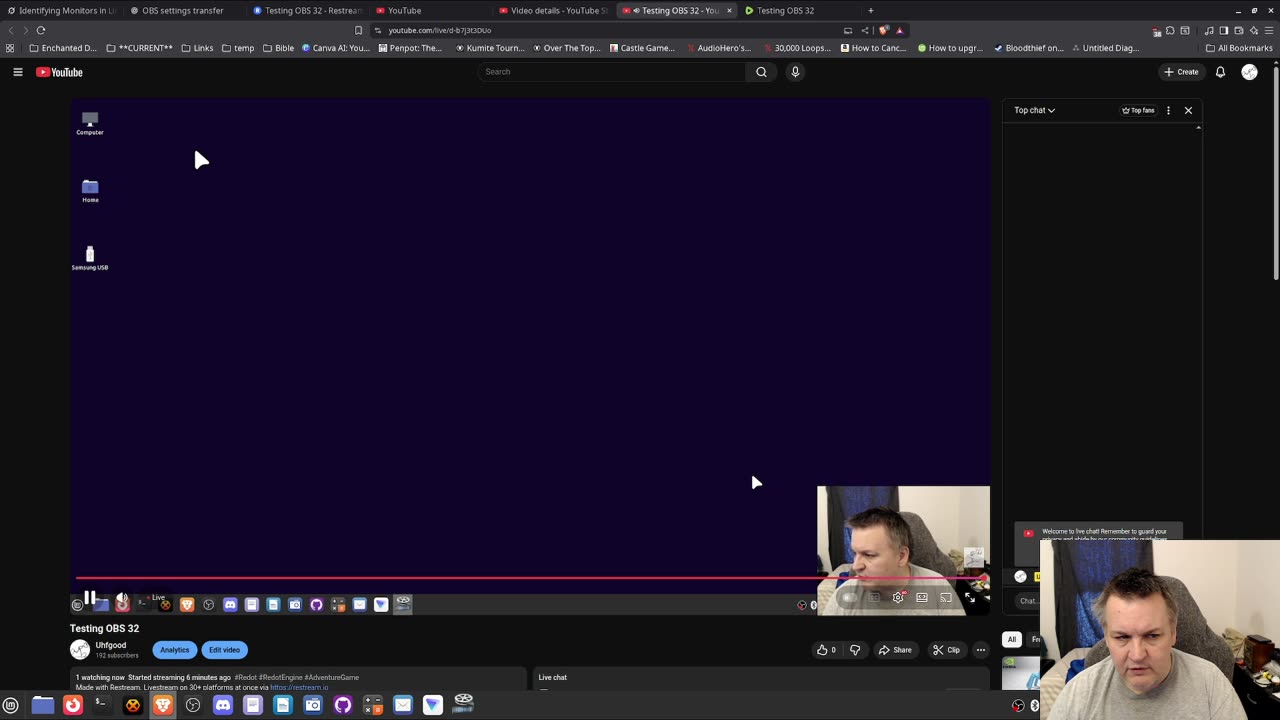Click the Chat message input

click(1029, 601)
